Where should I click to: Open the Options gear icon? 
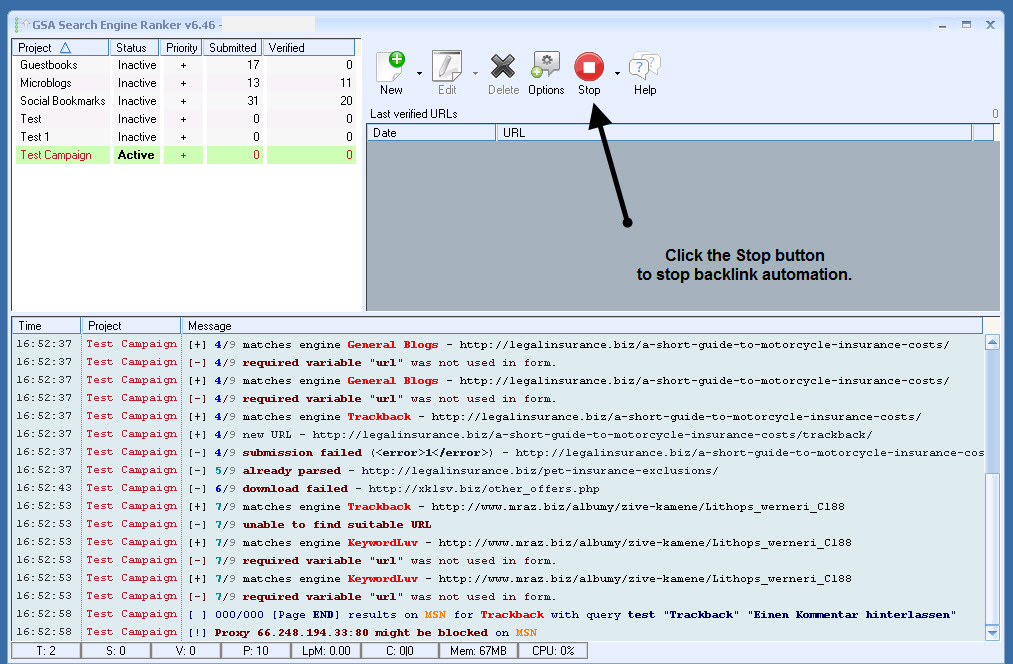pos(546,68)
